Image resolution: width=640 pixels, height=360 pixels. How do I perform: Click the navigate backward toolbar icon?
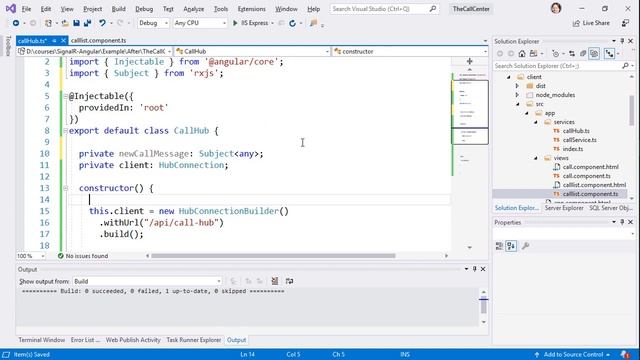[16, 23]
